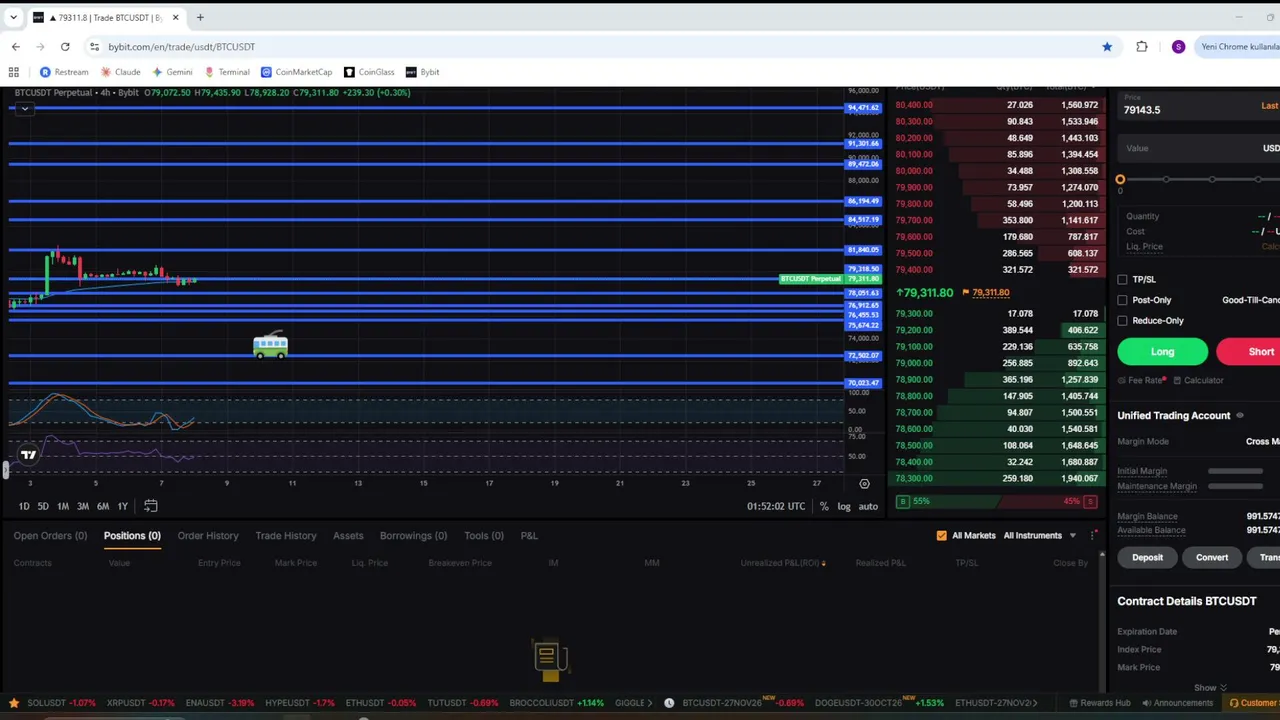1280x720 pixels.
Task: Open the Trade History tab
Action: tap(285, 535)
